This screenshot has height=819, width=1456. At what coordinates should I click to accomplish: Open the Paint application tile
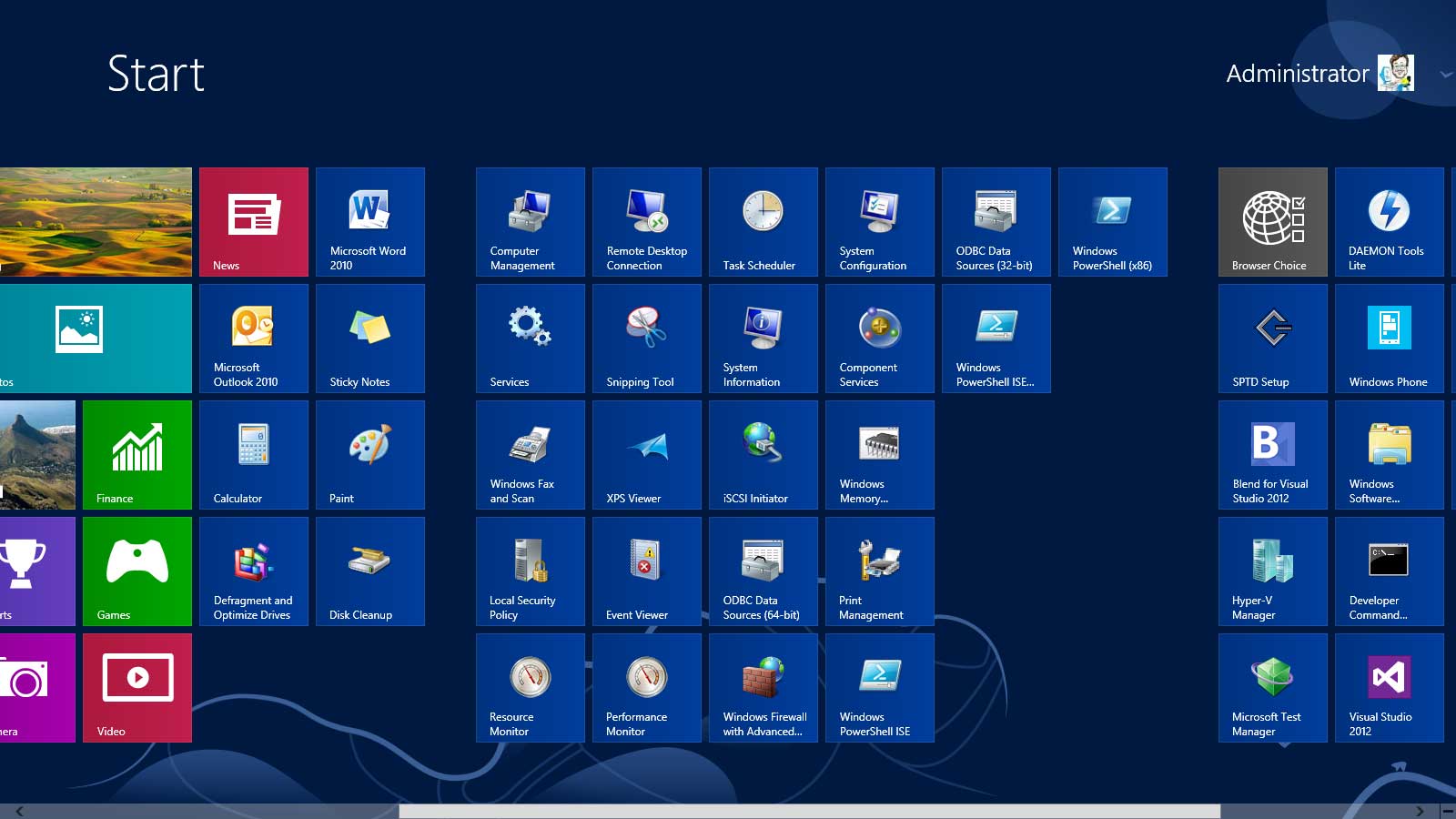pyautogui.click(x=369, y=455)
